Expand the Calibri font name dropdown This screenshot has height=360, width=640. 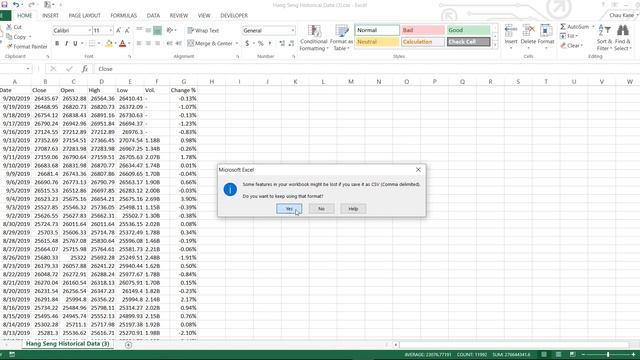click(x=89, y=31)
